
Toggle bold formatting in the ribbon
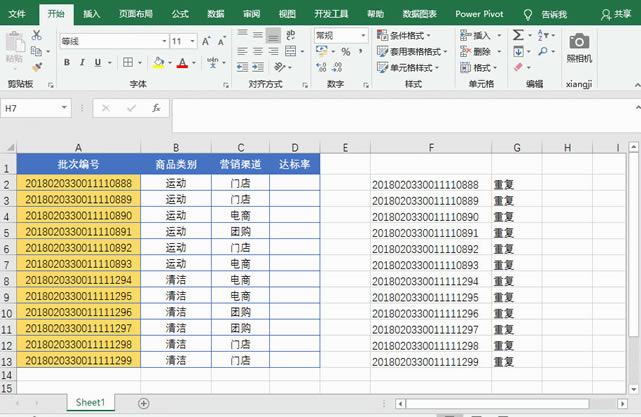66,63
